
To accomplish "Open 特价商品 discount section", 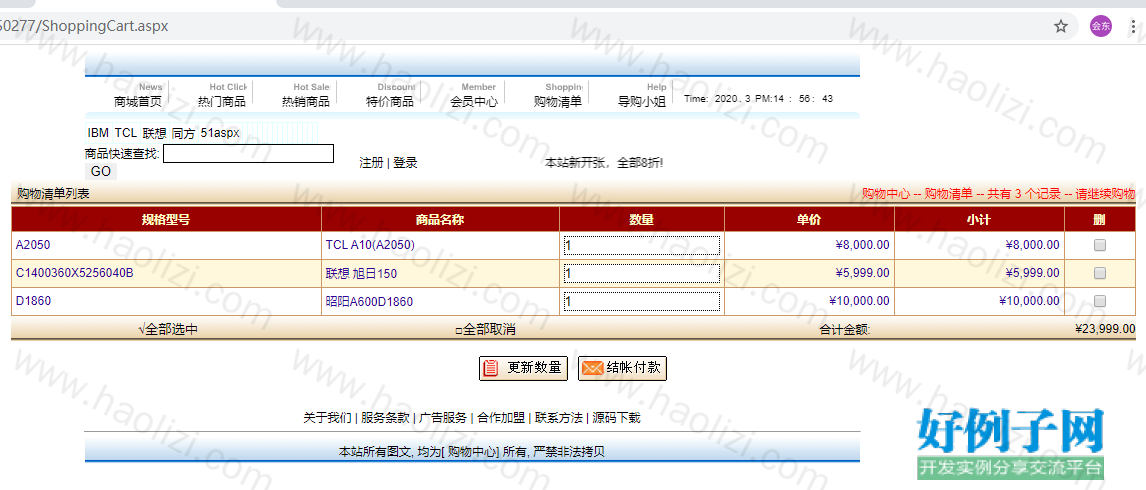I will [390, 102].
